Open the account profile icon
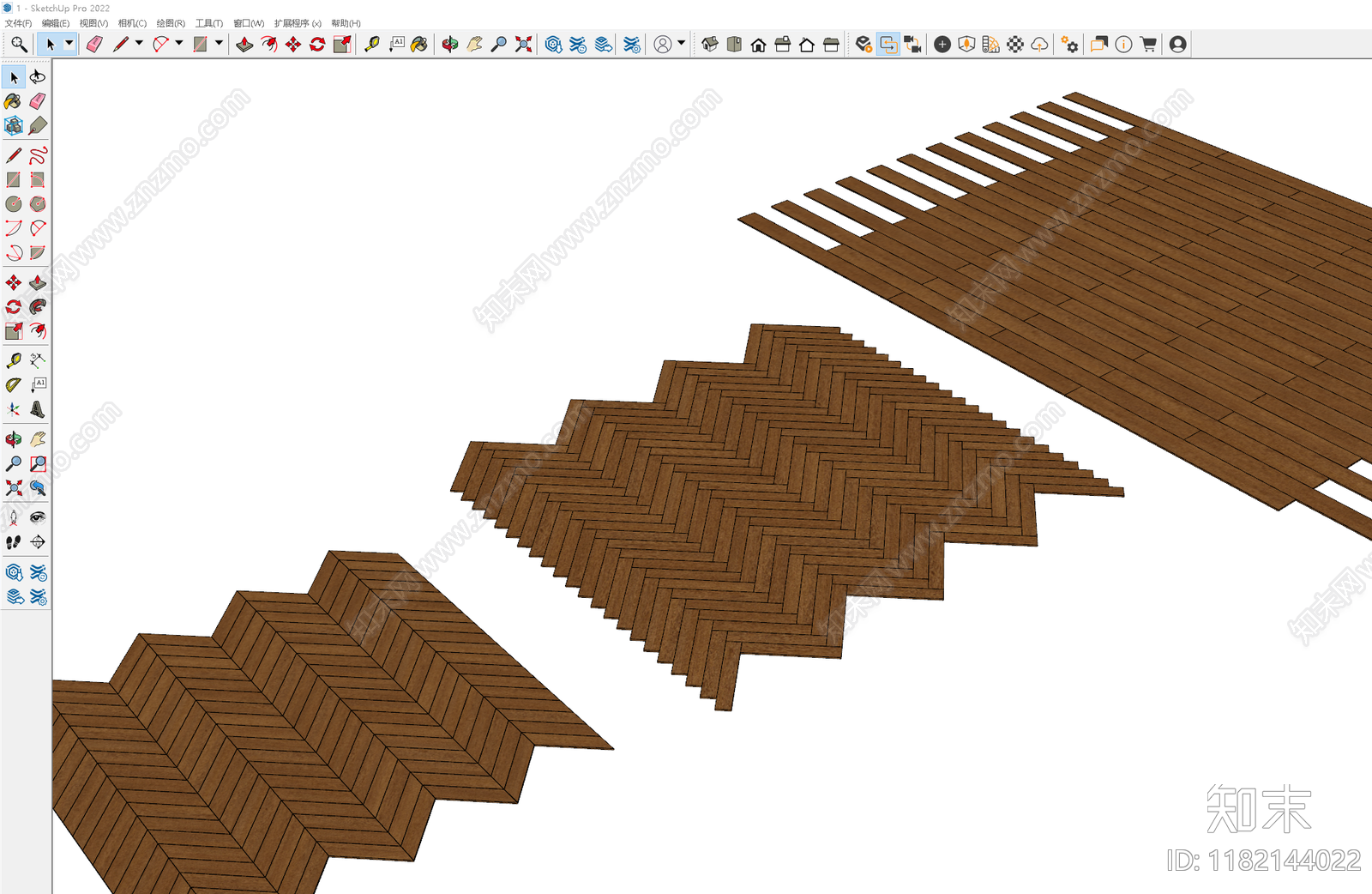Screen dimensions: 1372x894 1178,45
